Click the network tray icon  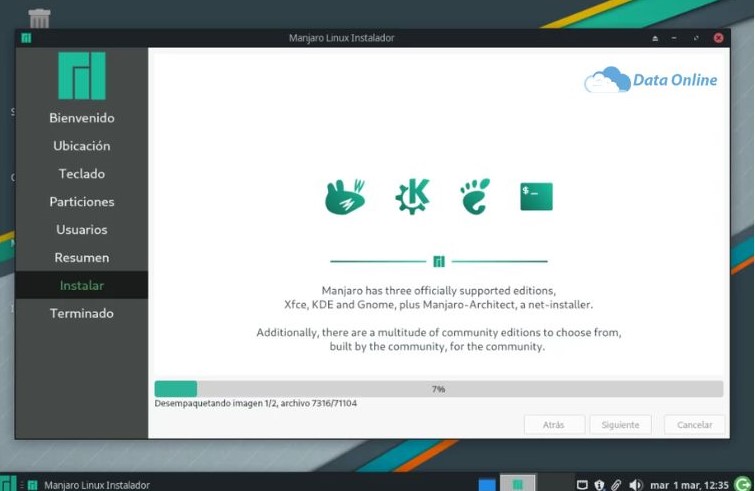582,485
